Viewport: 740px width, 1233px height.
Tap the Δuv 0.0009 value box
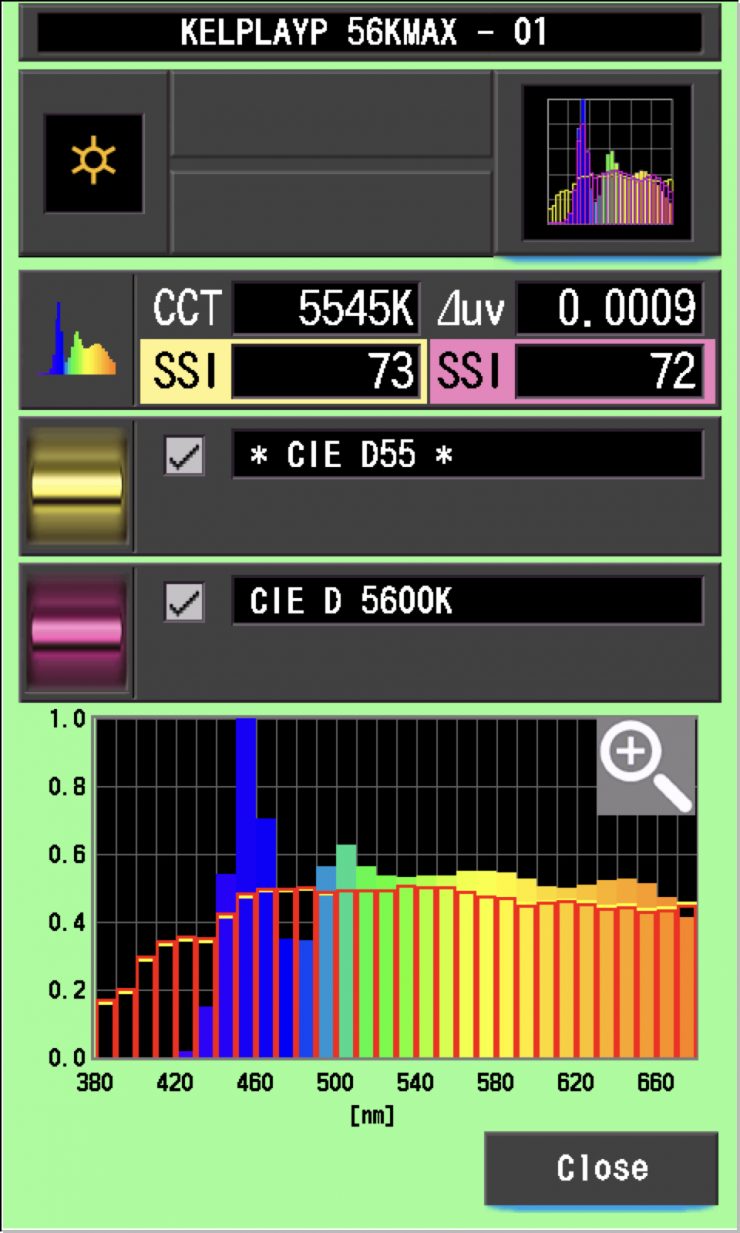(x=609, y=310)
